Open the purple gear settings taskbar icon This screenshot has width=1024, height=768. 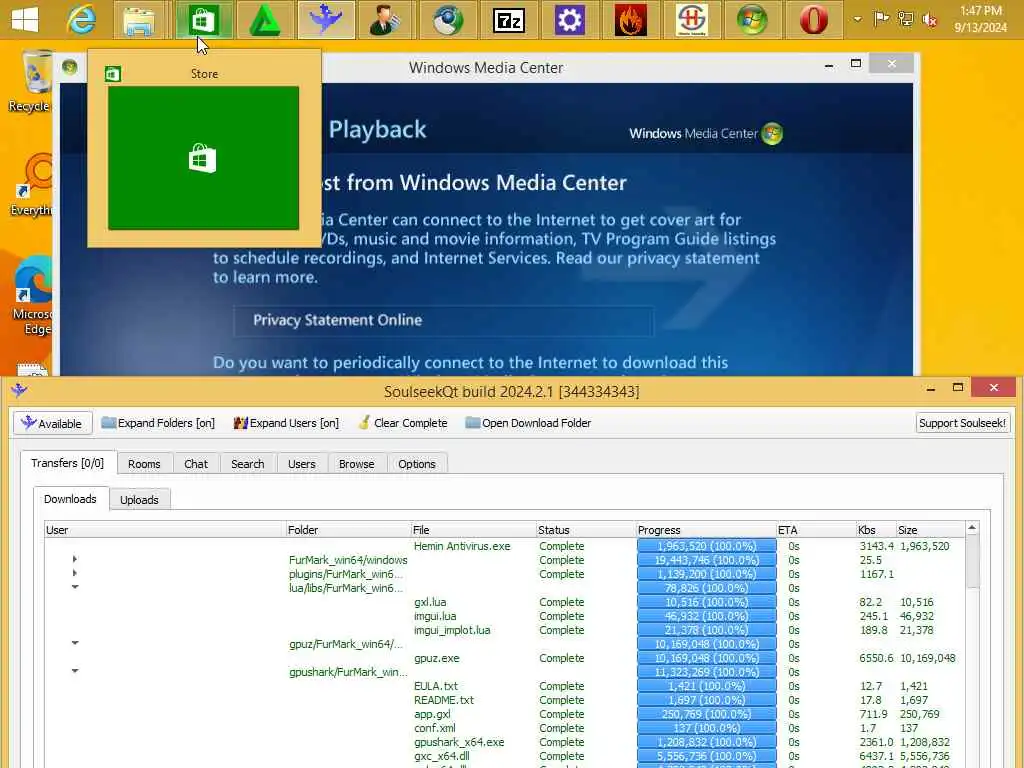(569, 20)
